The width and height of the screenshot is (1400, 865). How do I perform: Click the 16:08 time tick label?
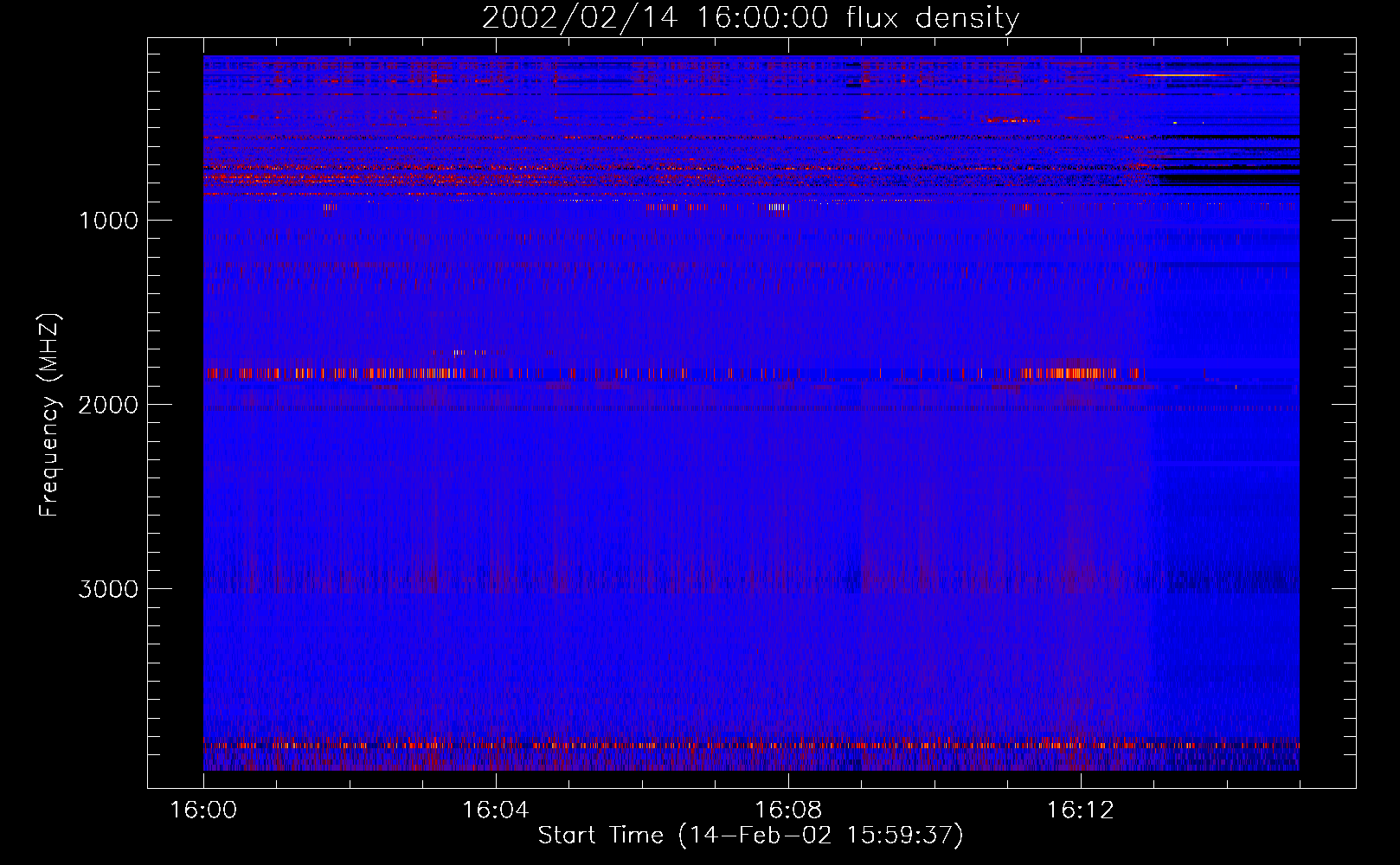788,811
